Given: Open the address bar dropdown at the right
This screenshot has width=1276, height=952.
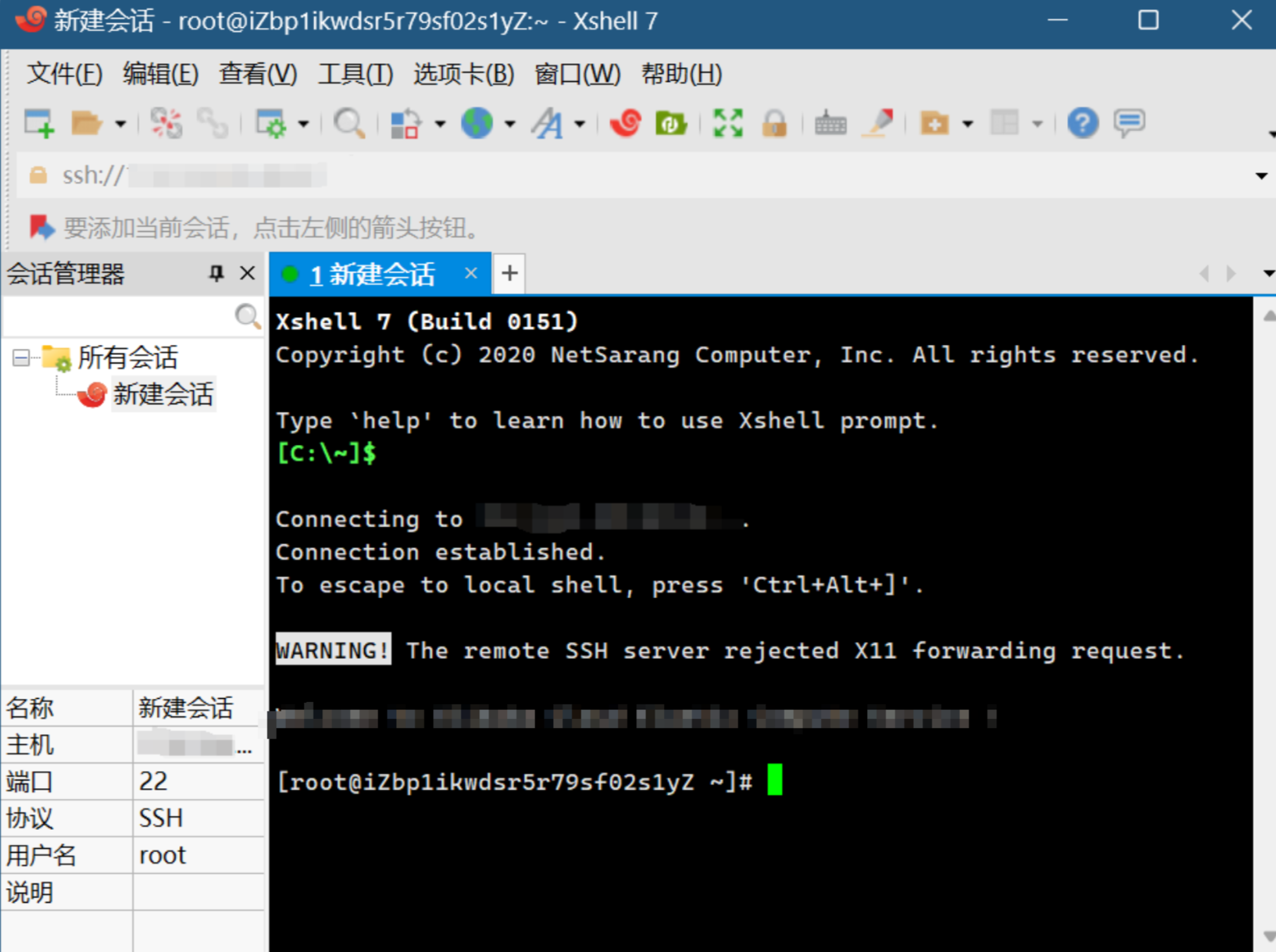Looking at the screenshot, I should coord(1263,175).
